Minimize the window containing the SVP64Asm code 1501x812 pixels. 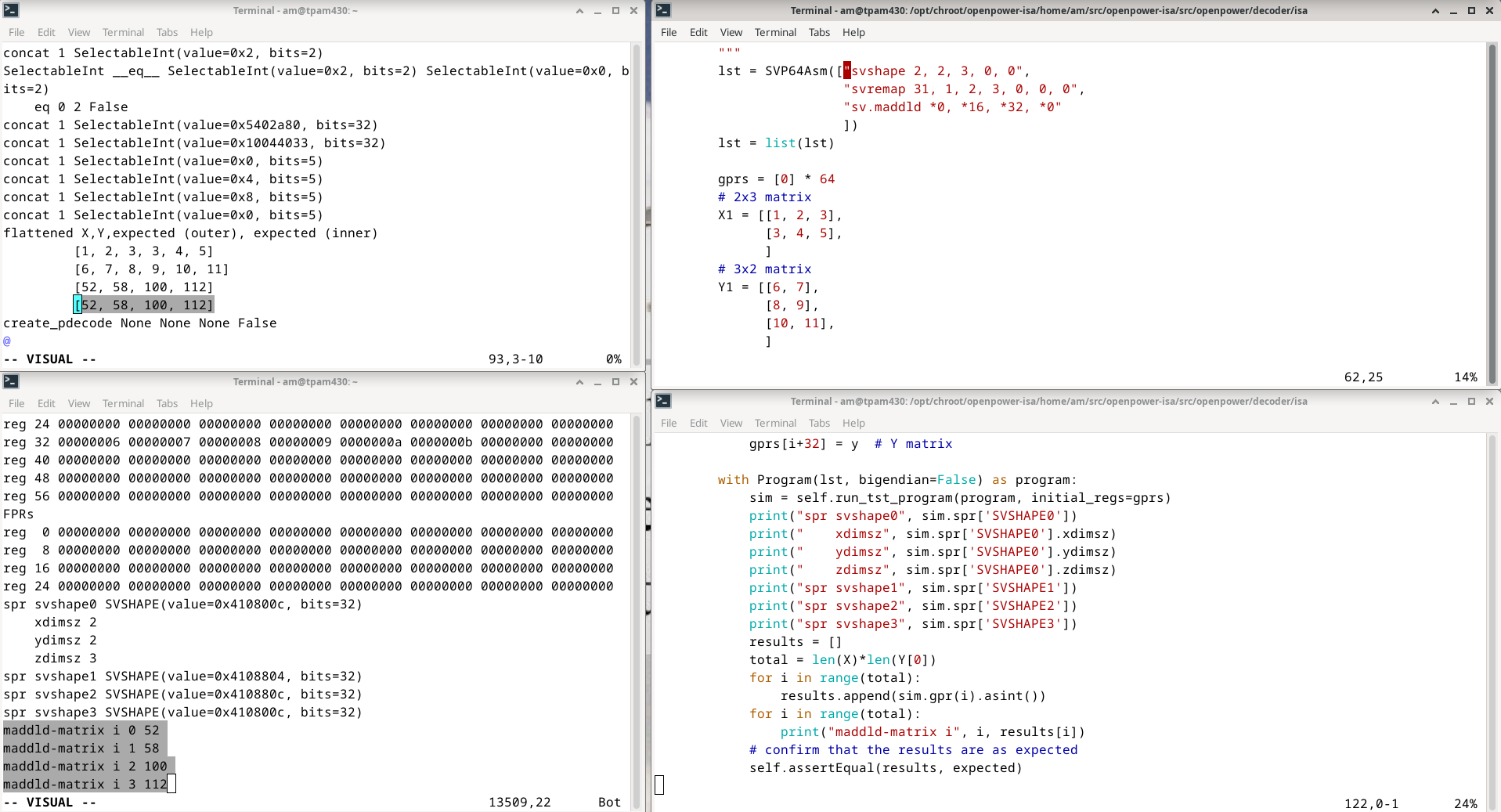[x=1453, y=11]
